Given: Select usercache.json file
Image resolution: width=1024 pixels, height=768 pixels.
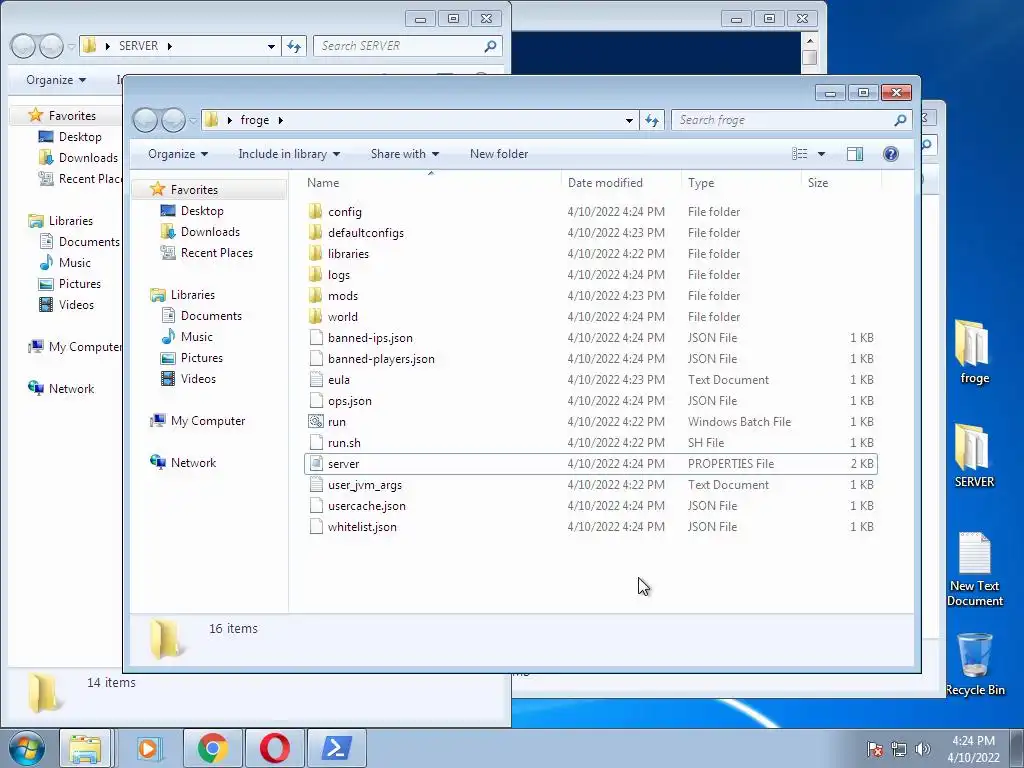Looking at the screenshot, I should 591,505.
